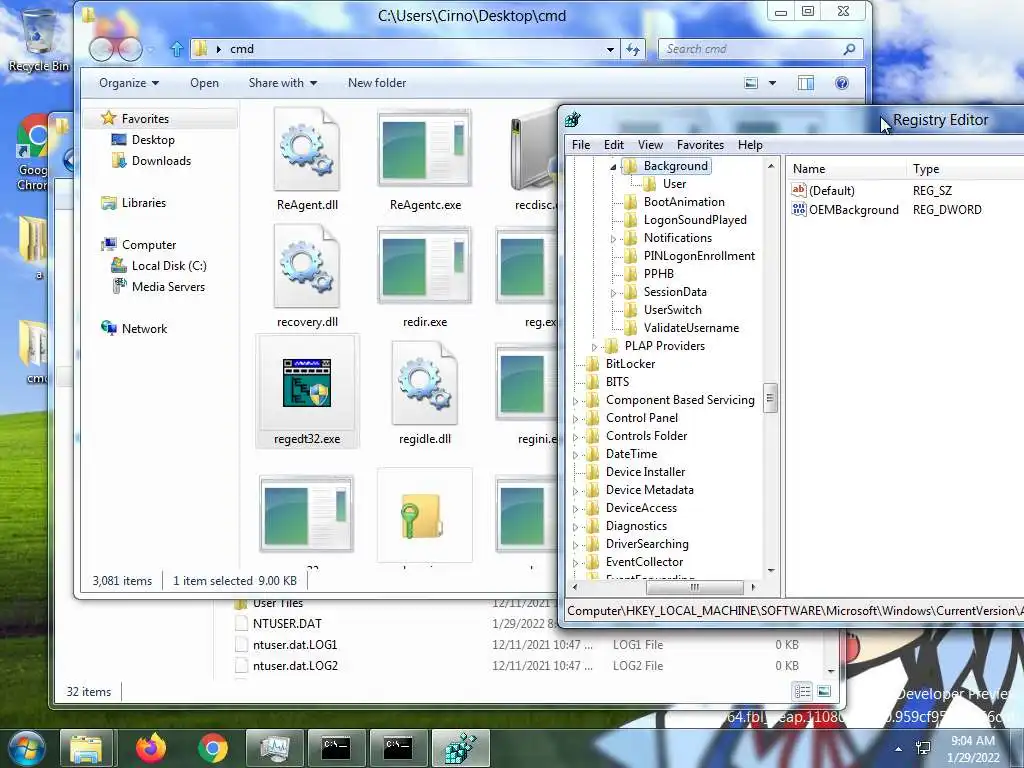Image resolution: width=1024 pixels, height=768 pixels.
Task: Open the Share with dropdown
Action: point(283,83)
